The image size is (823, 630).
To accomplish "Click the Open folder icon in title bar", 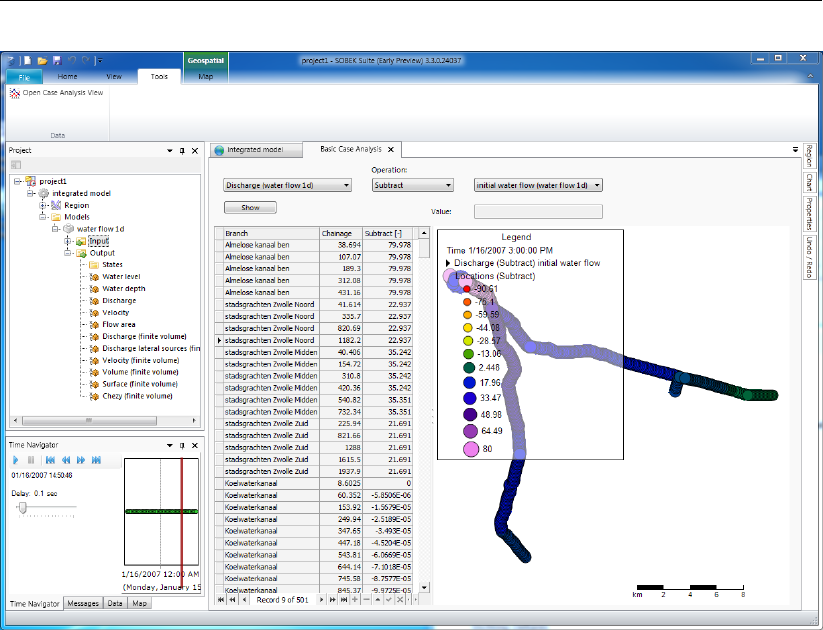I will (41, 60).
